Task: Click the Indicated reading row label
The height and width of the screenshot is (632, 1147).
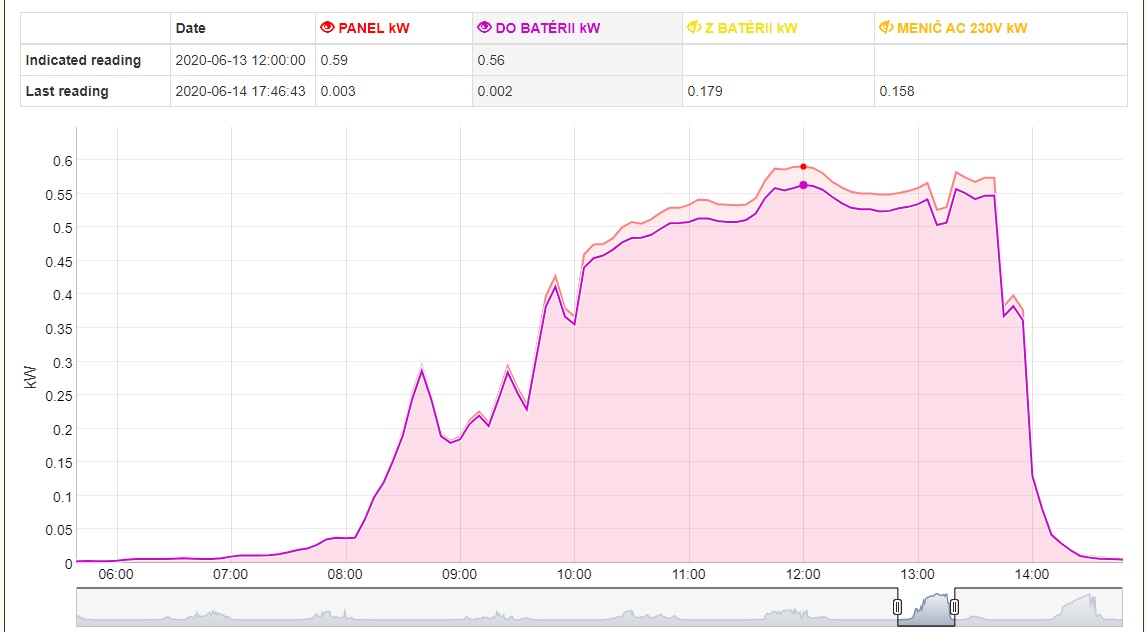Action: (x=83, y=60)
